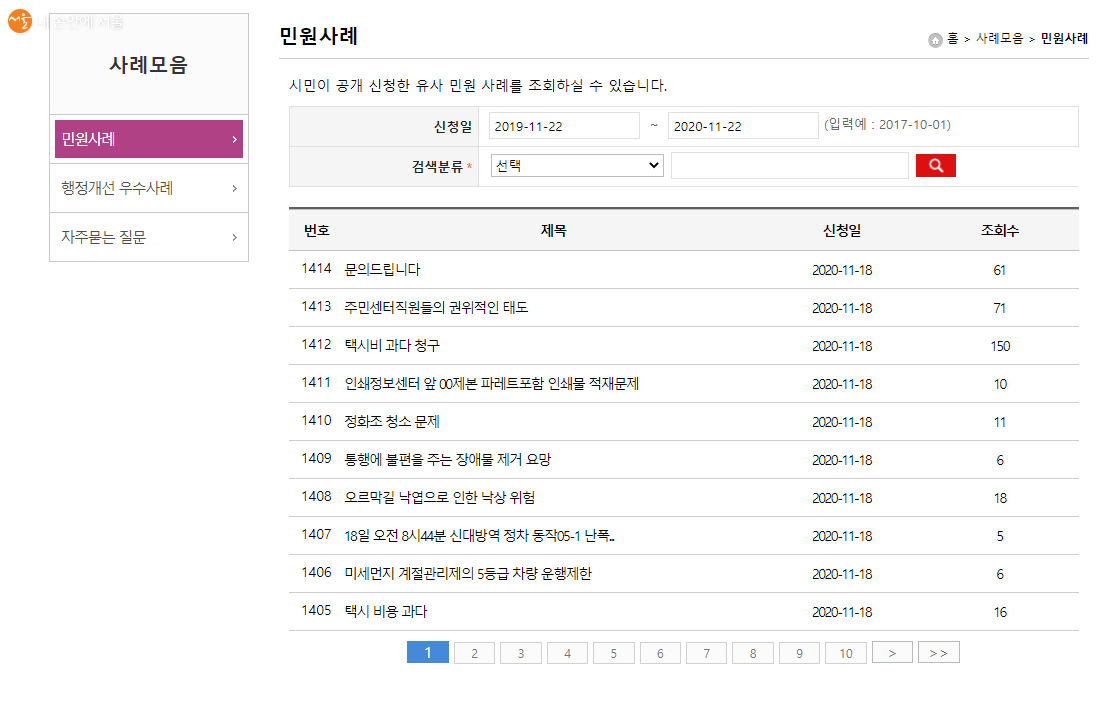Jump to last page double-arrow button
The height and width of the screenshot is (714, 1101).
[938, 653]
